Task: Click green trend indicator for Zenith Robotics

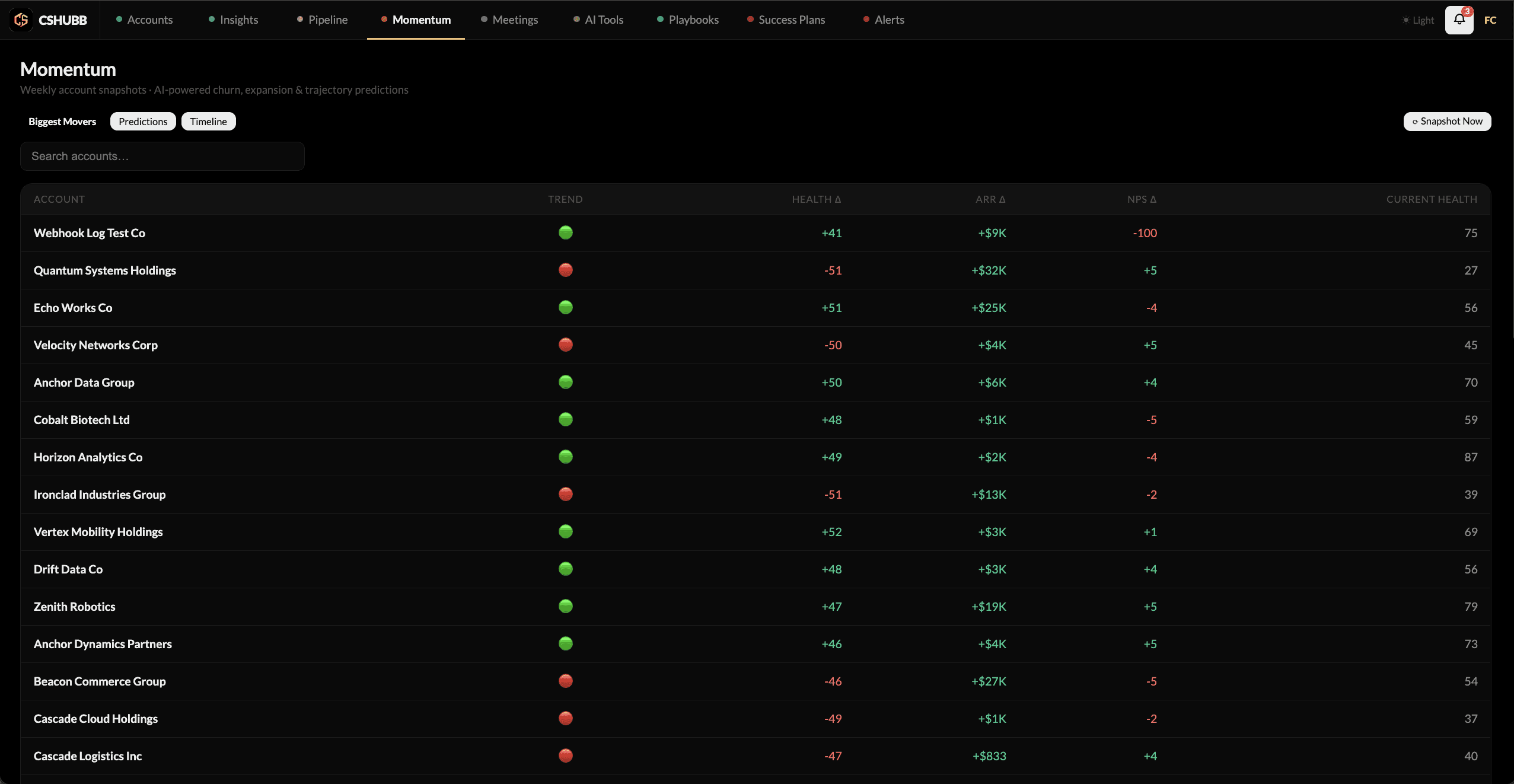Action: 566,606
